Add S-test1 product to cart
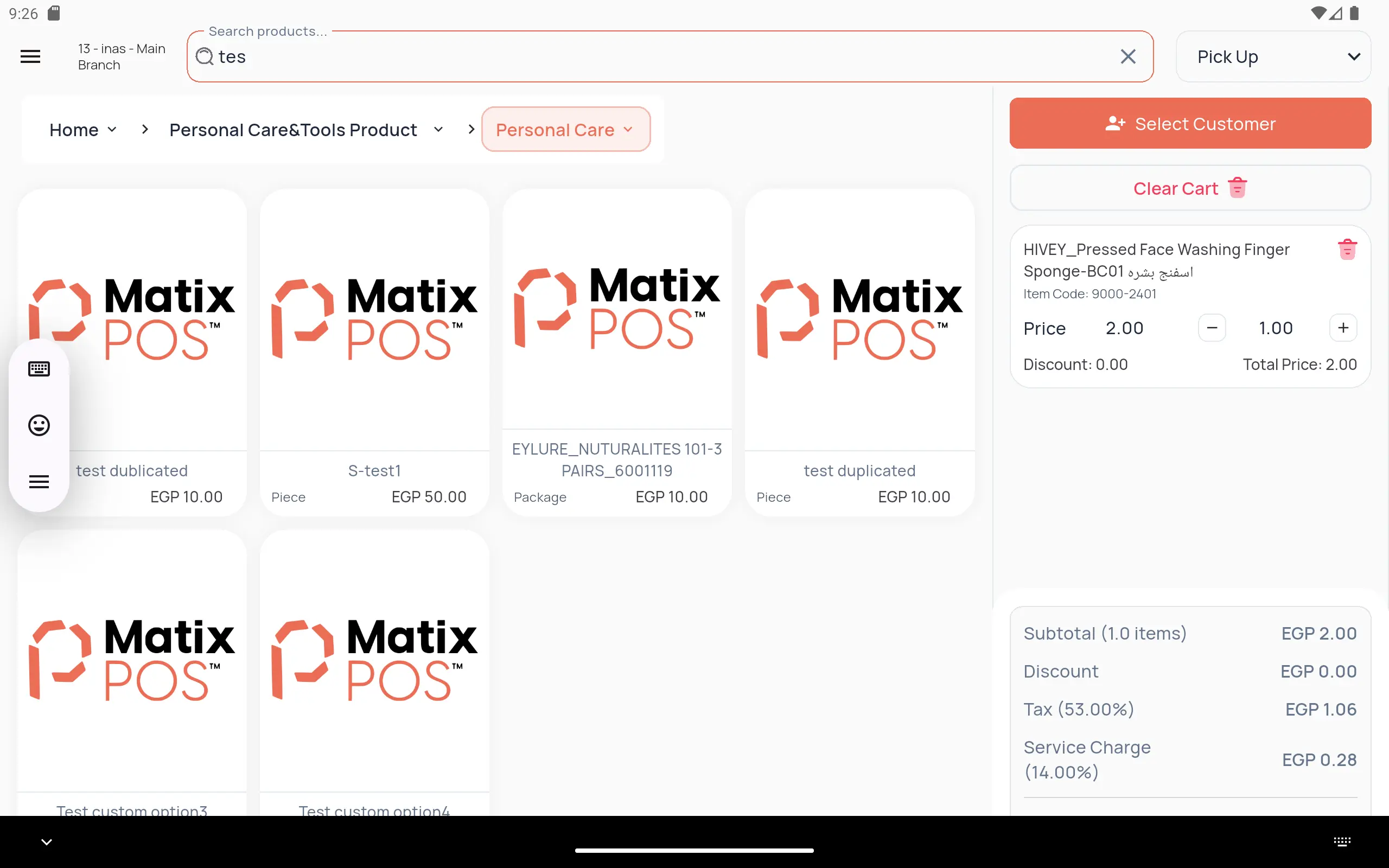1389x868 pixels. pos(374,352)
